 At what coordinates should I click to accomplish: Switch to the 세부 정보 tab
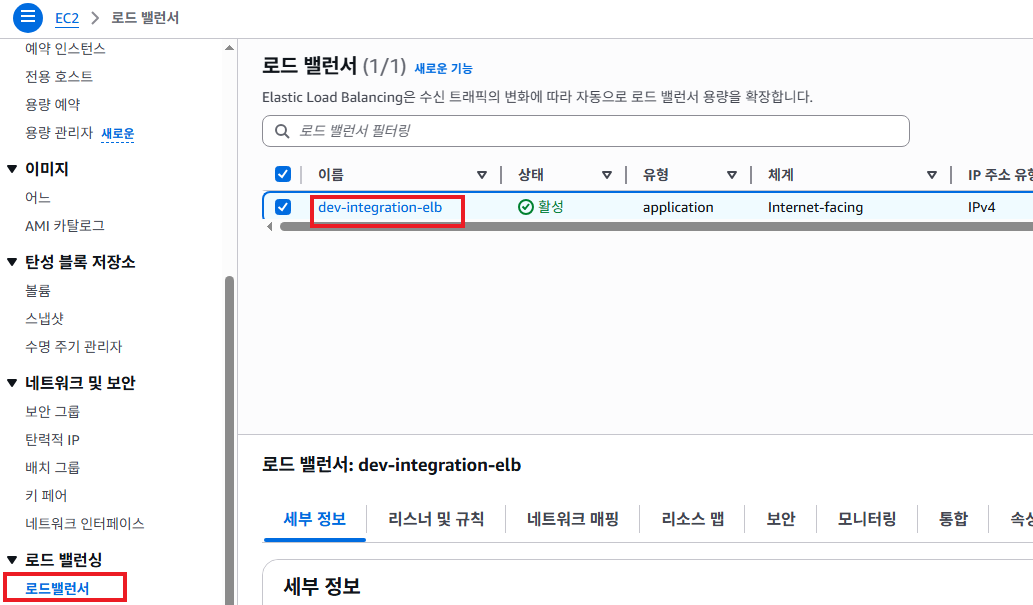314,519
